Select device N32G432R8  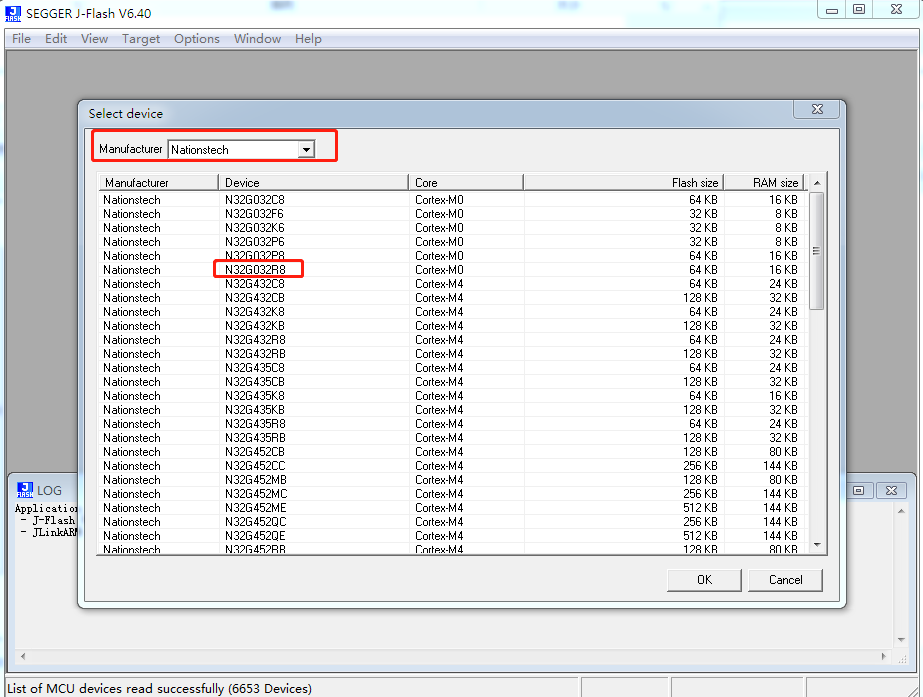click(x=453, y=340)
